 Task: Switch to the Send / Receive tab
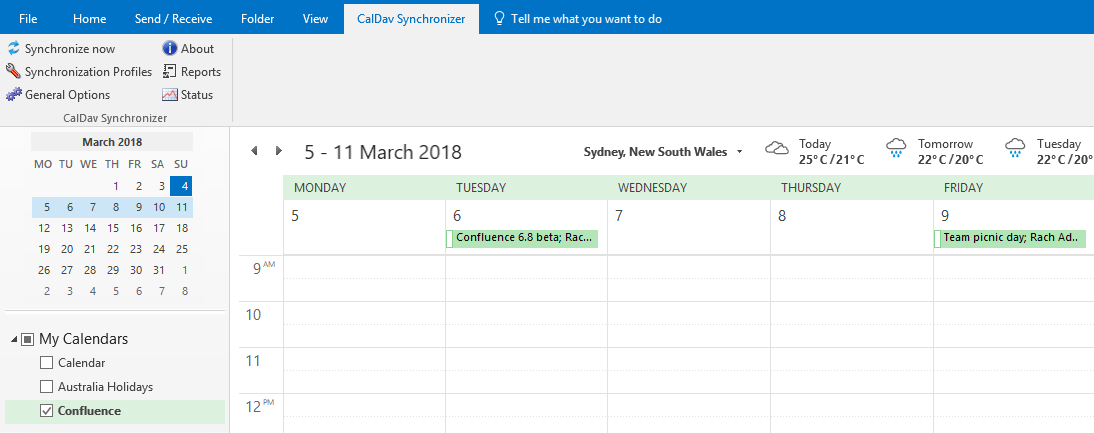(x=173, y=19)
